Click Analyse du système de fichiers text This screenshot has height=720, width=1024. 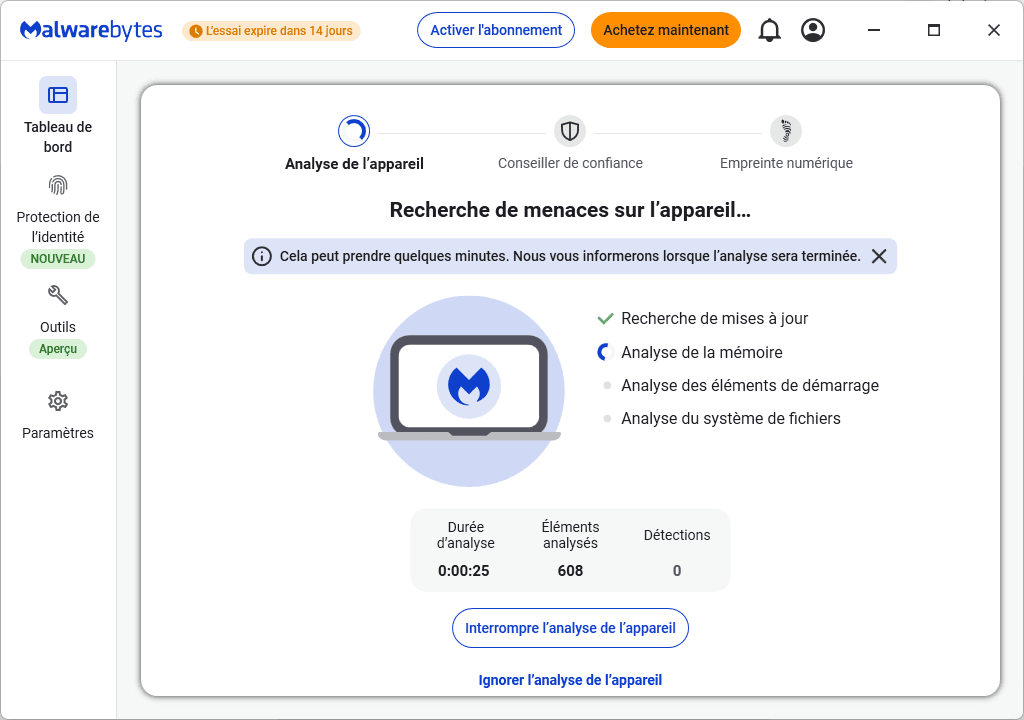point(731,419)
